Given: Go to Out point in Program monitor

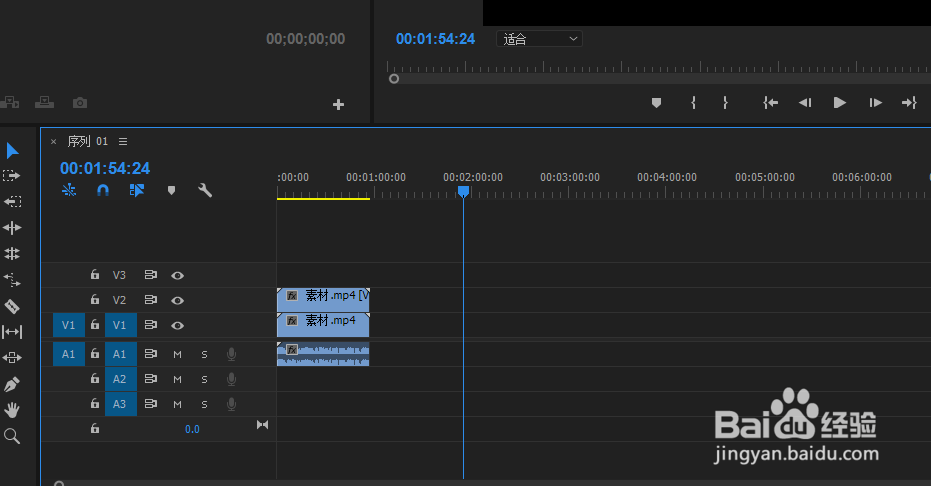Looking at the screenshot, I should click(909, 103).
